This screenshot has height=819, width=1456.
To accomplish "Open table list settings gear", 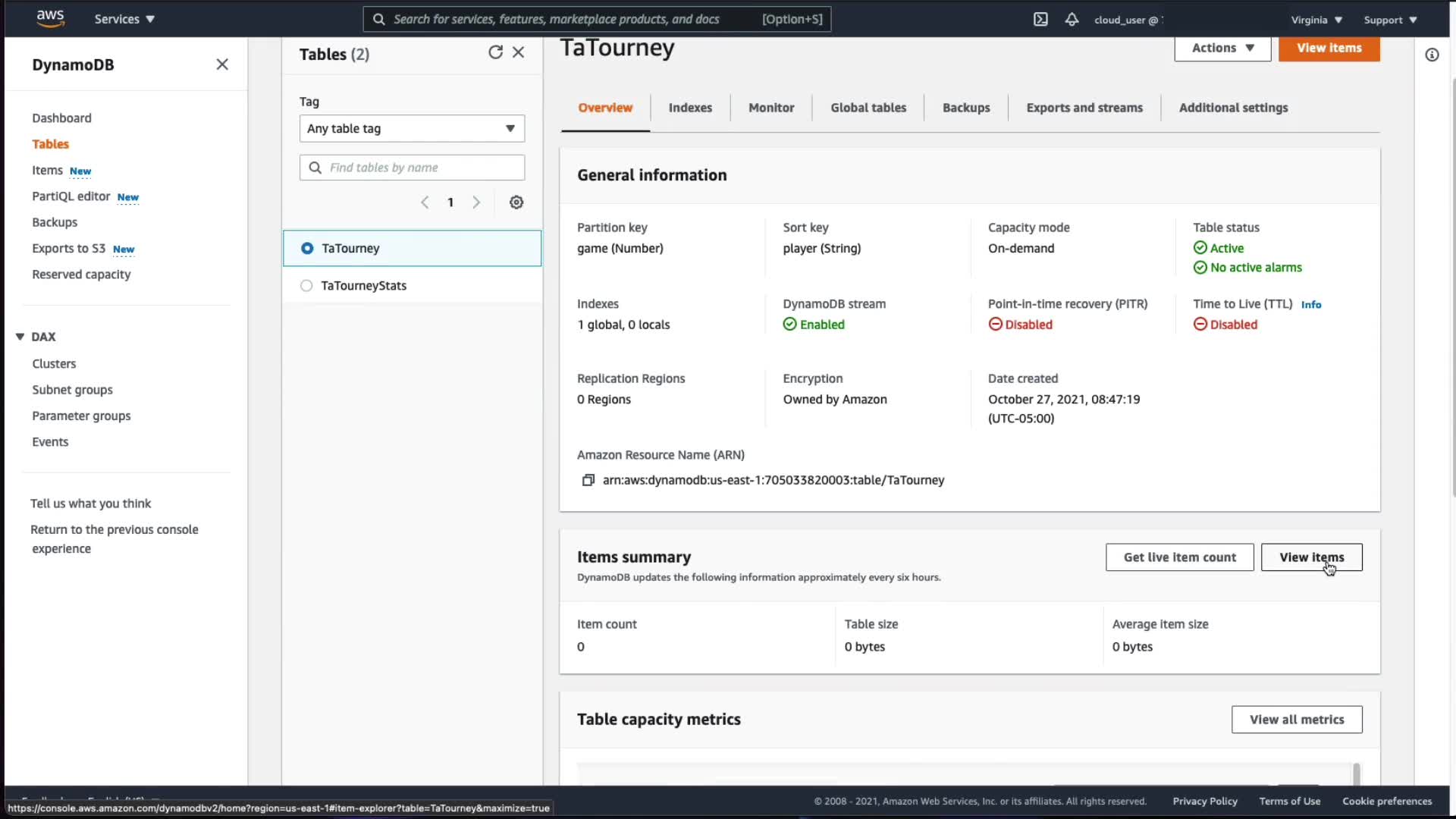I will pyautogui.click(x=516, y=202).
